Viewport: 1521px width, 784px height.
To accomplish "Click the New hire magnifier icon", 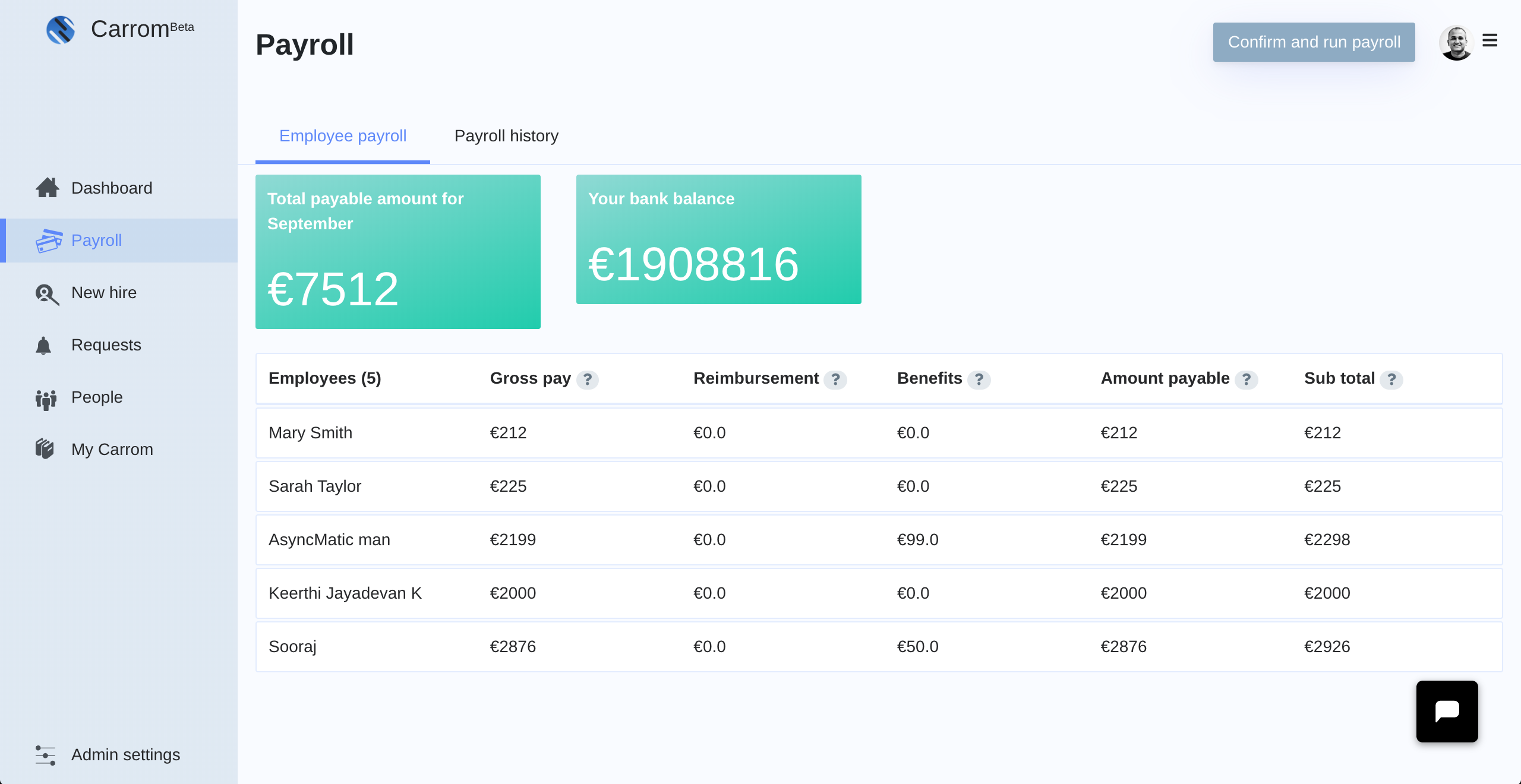I will pyautogui.click(x=47, y=294).
